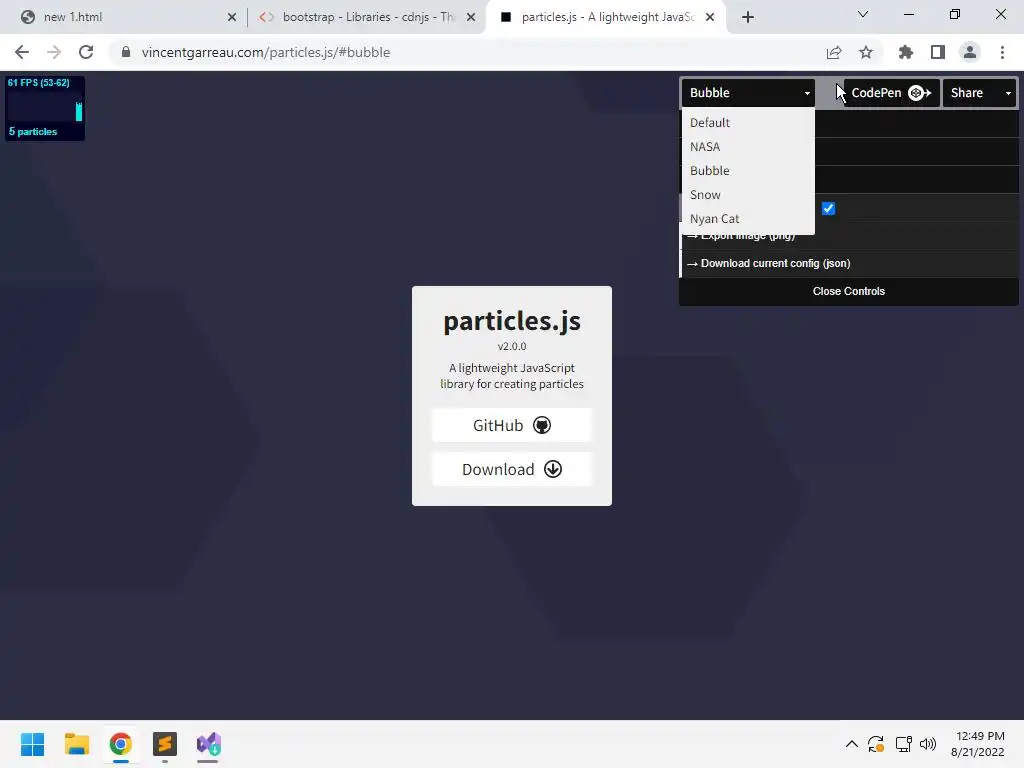Click the FPS stats monitor widget
1024x768 pixels.
point(45,108)
